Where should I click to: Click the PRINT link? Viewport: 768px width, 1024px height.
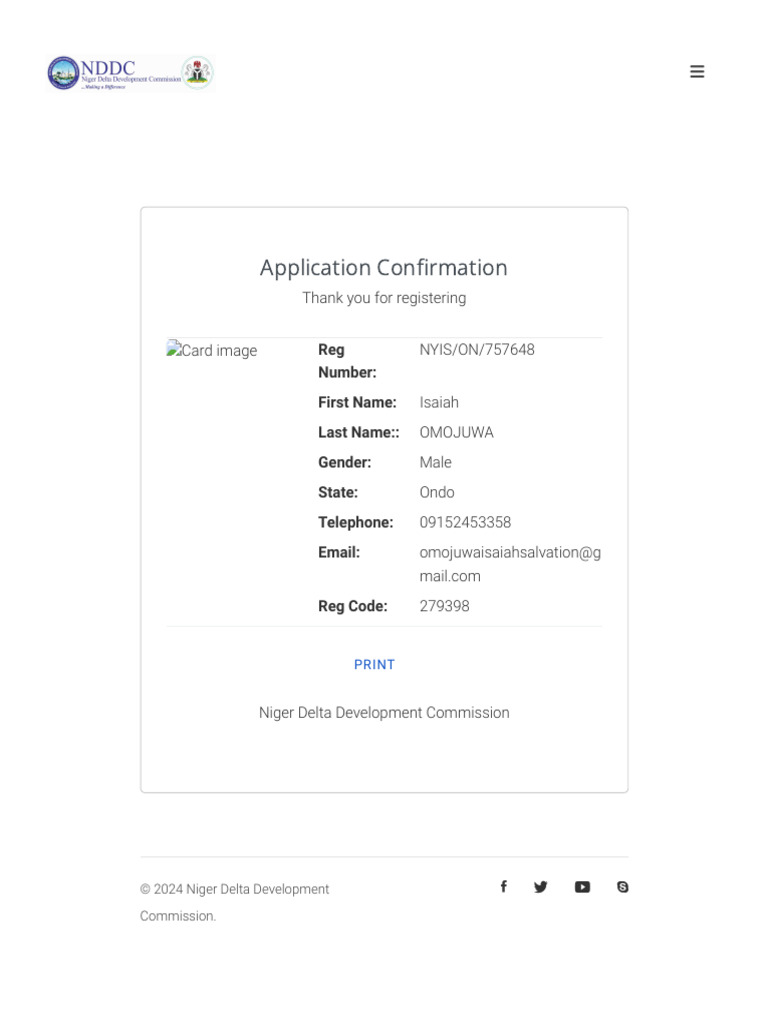click(x=374, y=664)
